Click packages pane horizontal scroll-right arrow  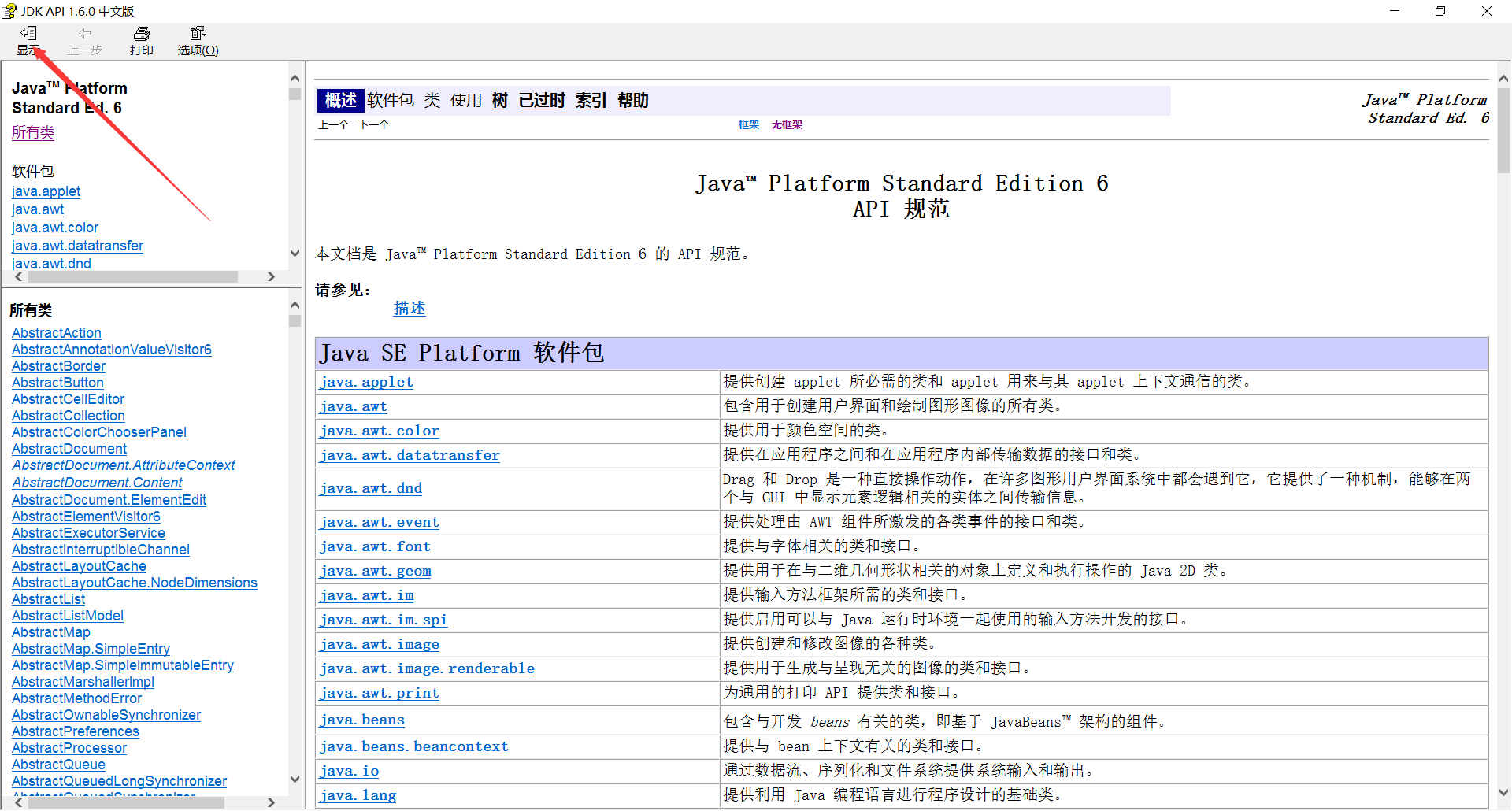click(x=271, y=277)
